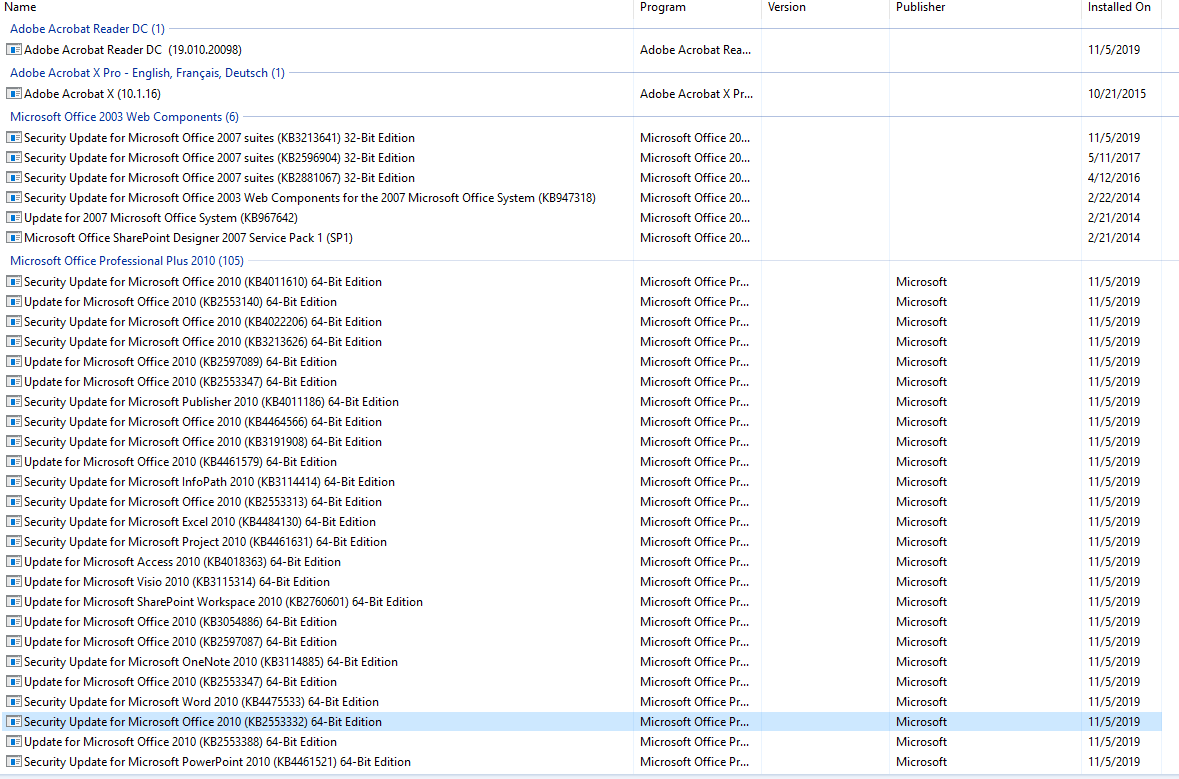Click the update icon for KB4464566 row

point(14,422)
